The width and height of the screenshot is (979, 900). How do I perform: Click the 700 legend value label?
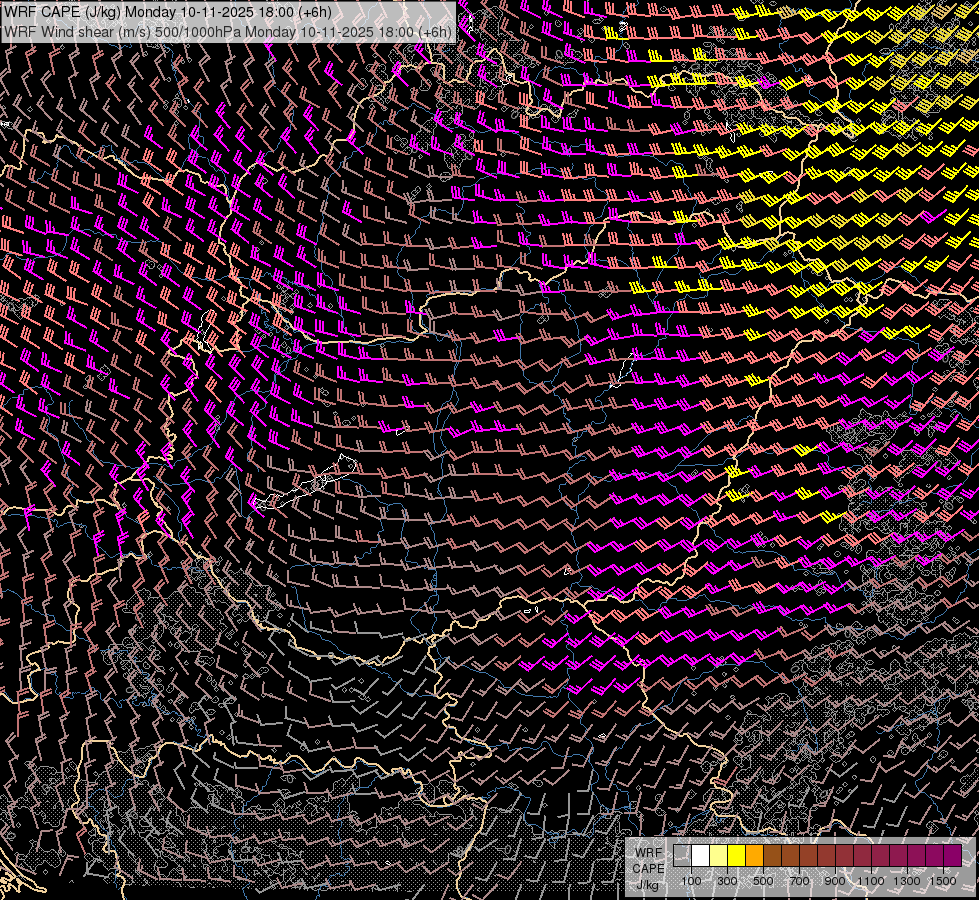click(x=799, y=881)
